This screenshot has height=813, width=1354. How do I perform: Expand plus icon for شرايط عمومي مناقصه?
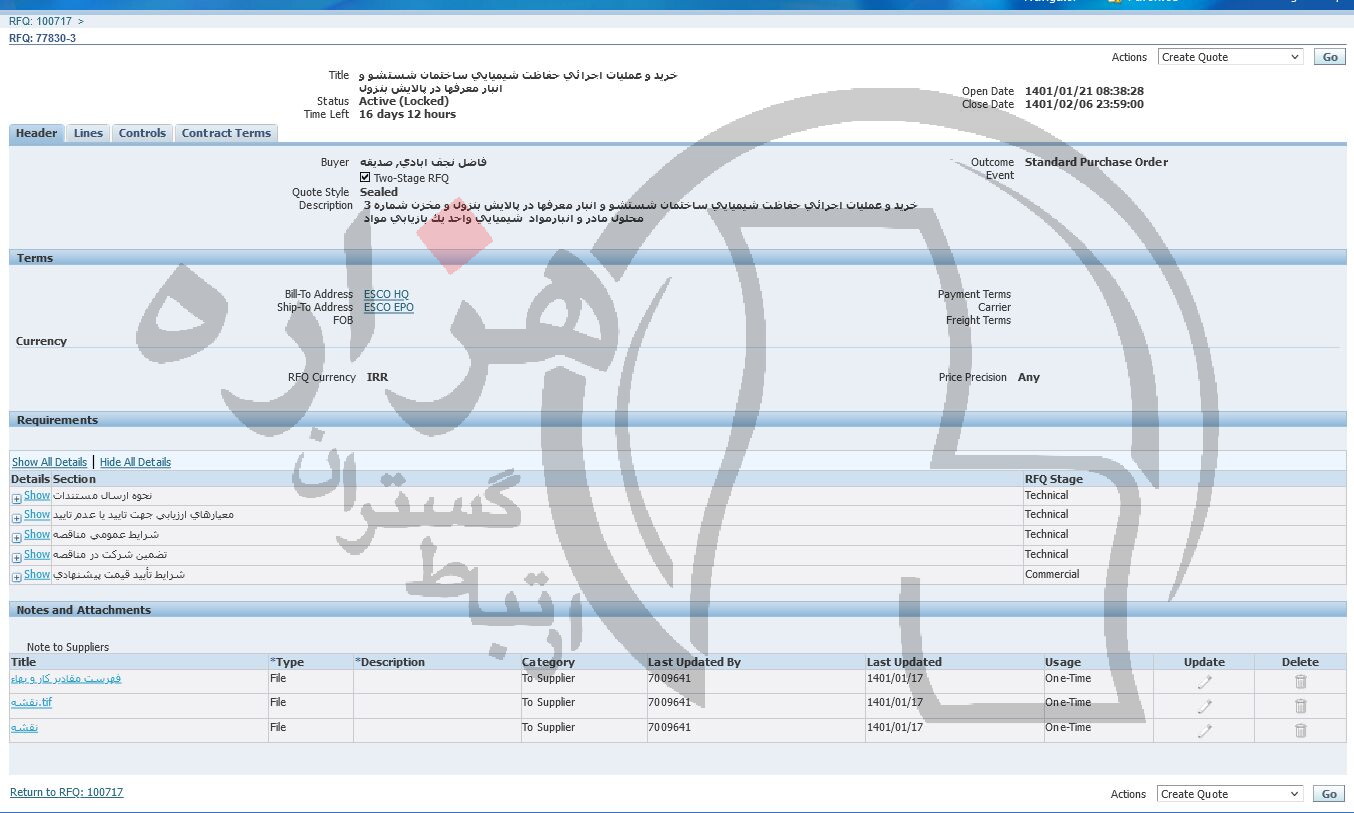point(16,538)
